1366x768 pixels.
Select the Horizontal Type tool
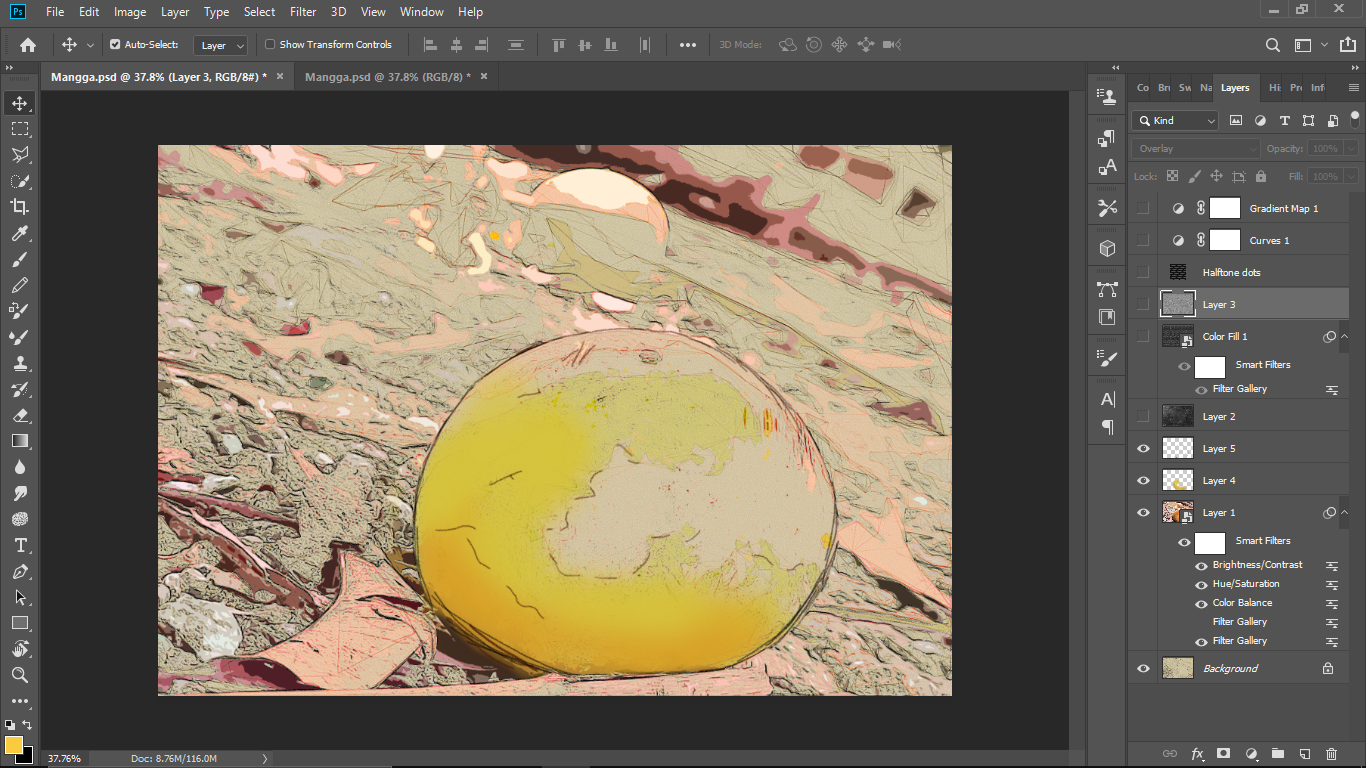[20, 545]
